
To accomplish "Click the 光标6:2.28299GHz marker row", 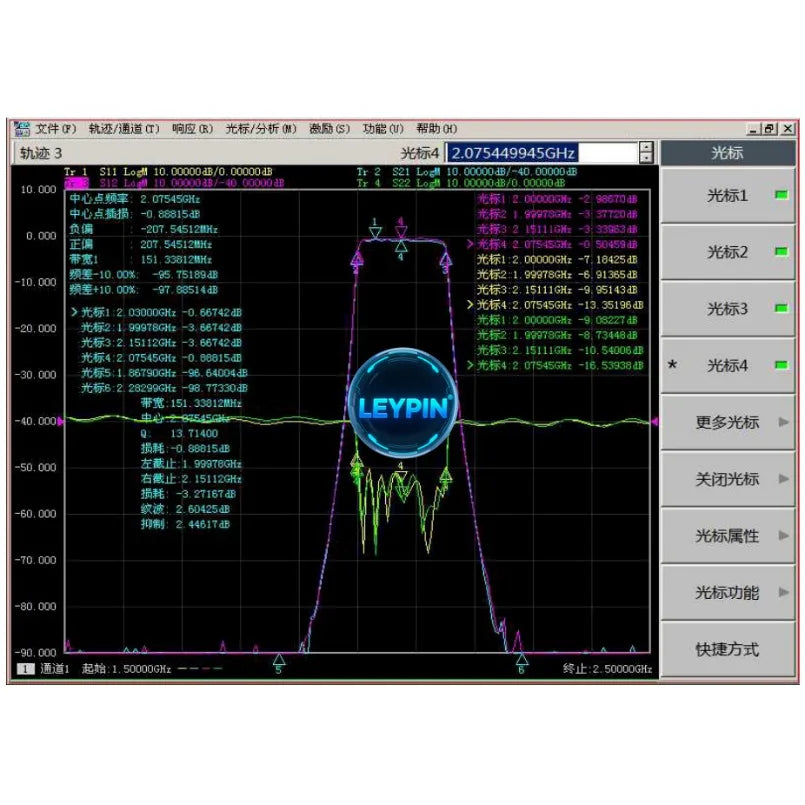I will 164,388.
